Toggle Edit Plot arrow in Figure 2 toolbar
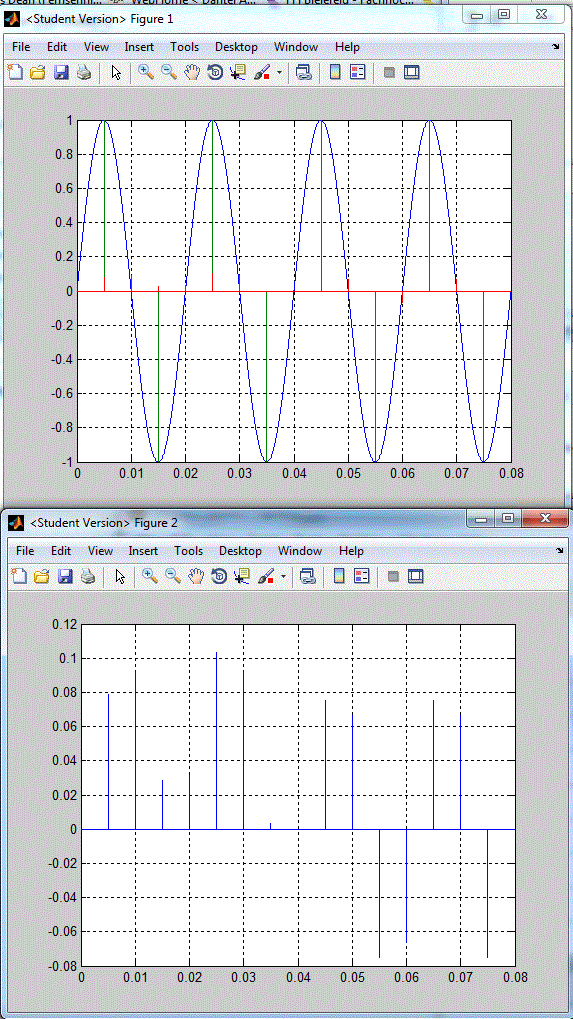573x1019 pixels. (x=120, y=576)
